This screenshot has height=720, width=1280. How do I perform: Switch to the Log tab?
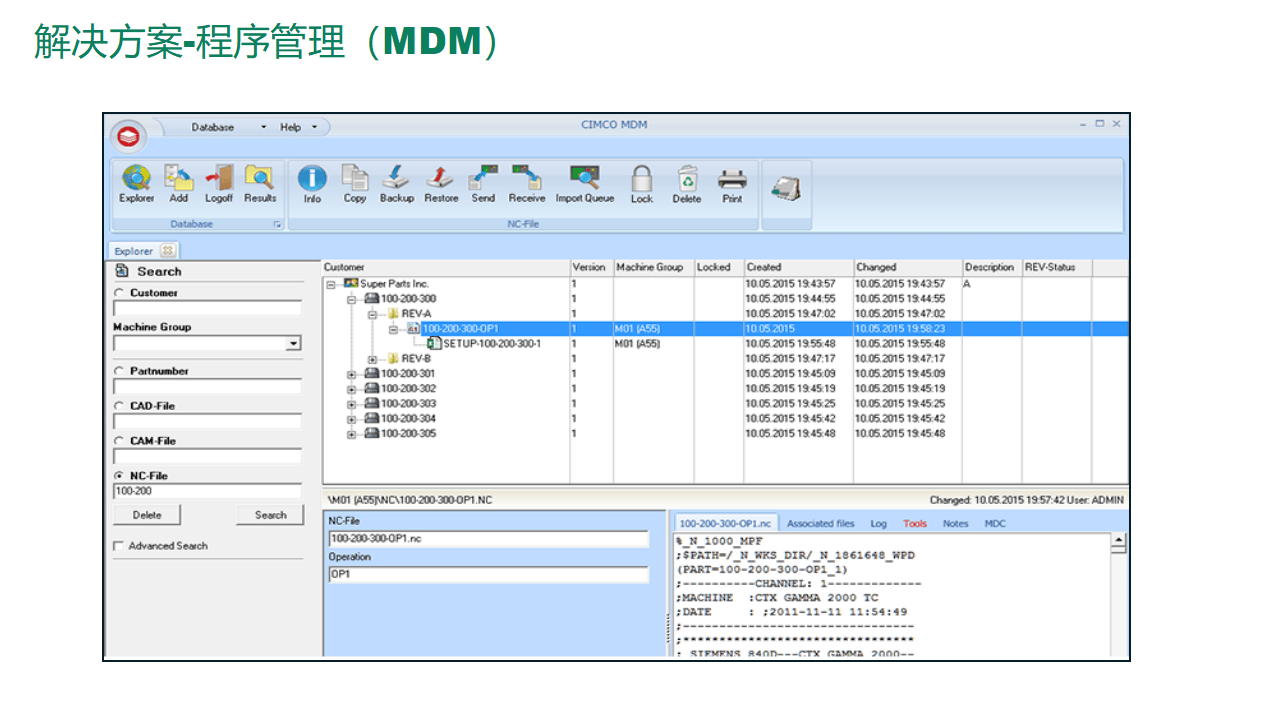pyautogui.click(x=878, y=523)
